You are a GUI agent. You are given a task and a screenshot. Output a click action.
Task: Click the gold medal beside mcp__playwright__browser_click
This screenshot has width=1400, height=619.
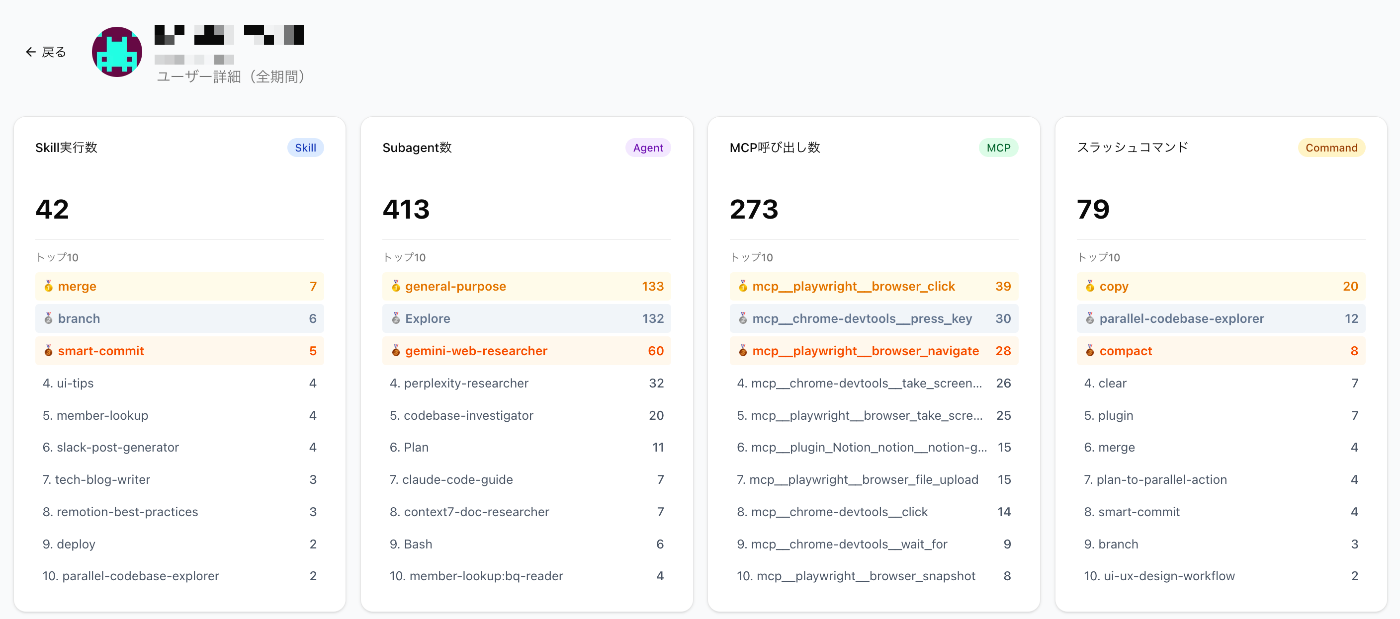click(x=742, y=286)
